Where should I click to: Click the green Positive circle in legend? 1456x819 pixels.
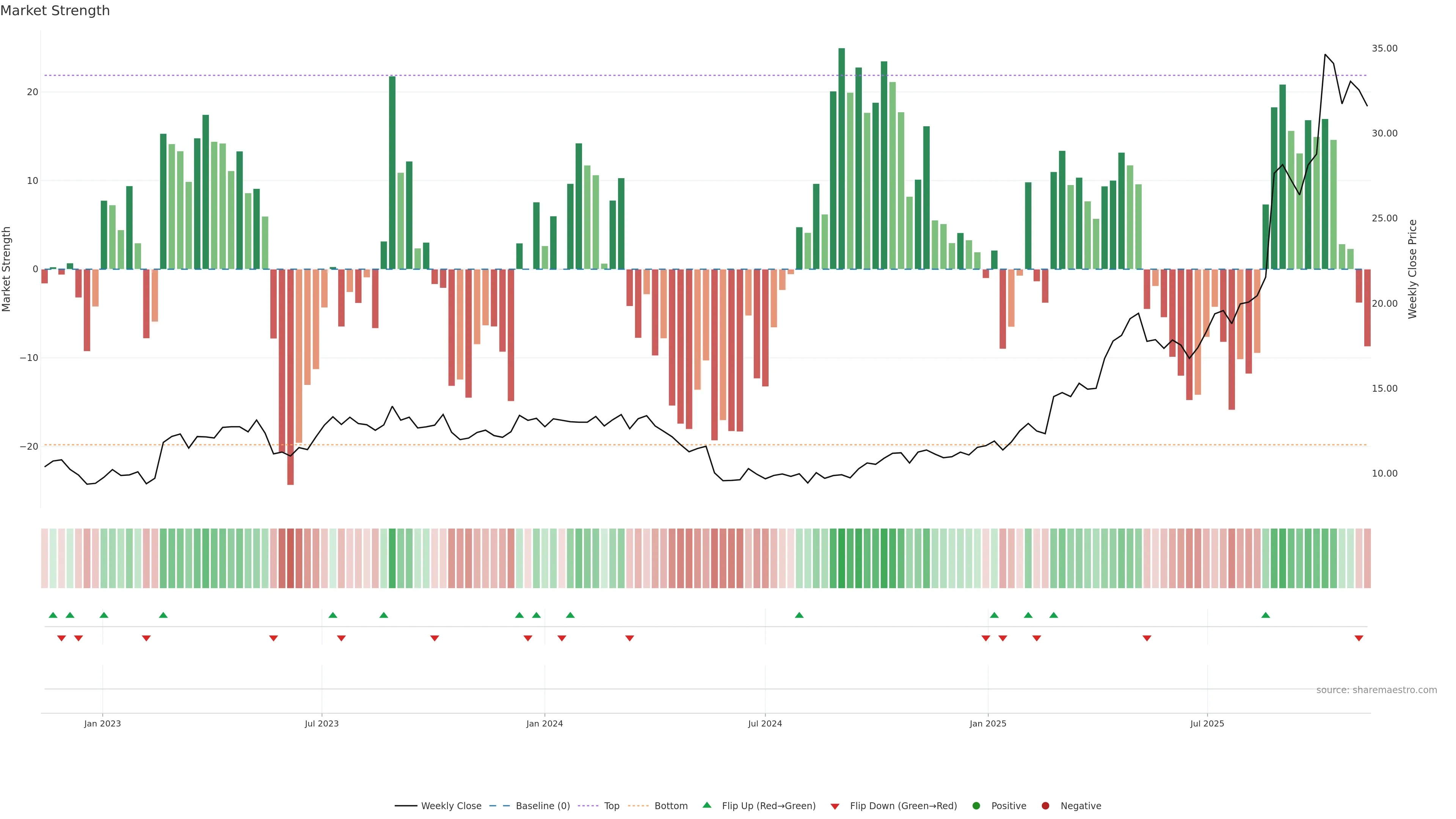(x=976, y=806)
